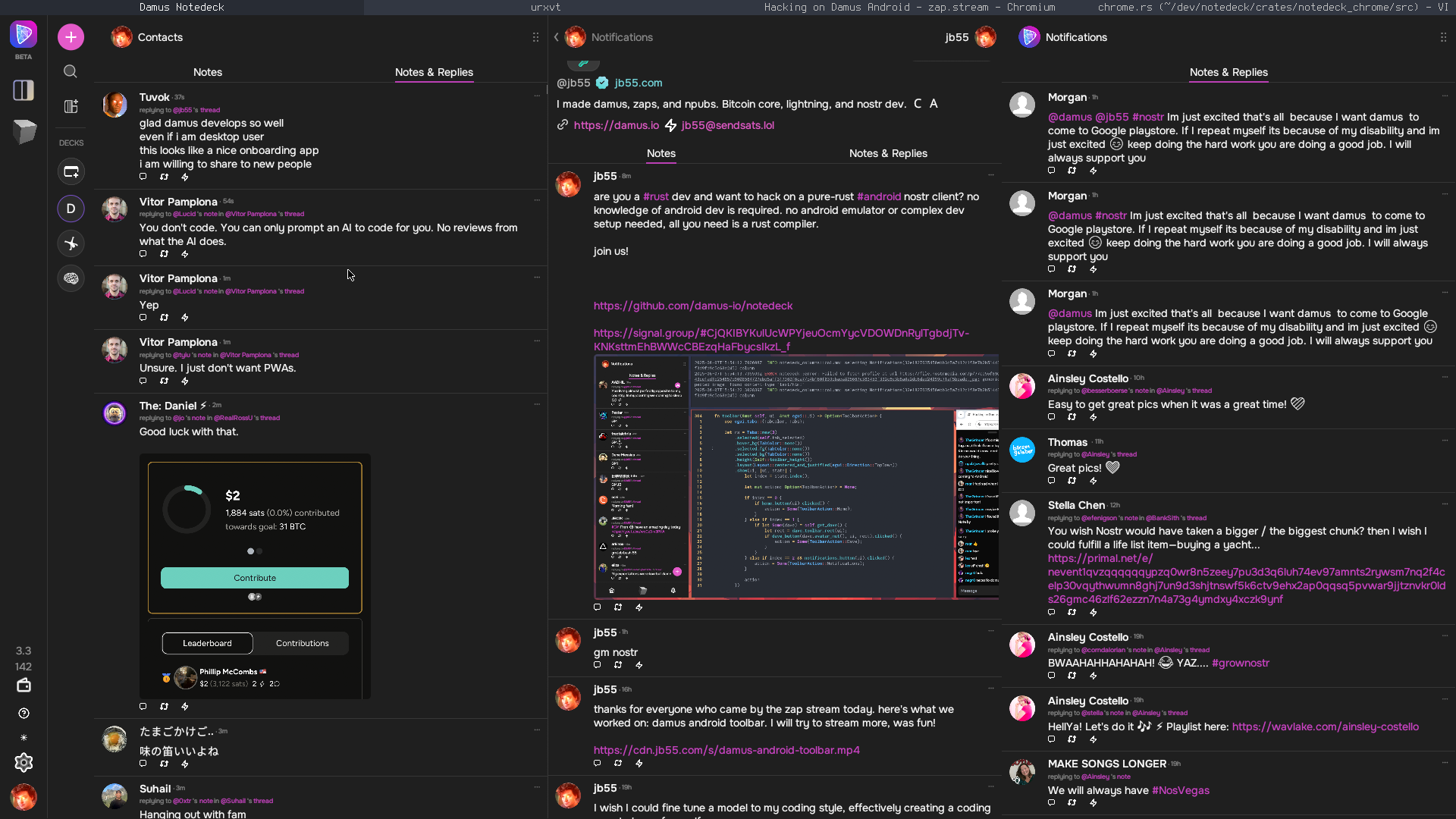The image size is (1456, 819).
Task: Open the jb55.com verified link
Action: pyautogui.click(x=638, y=83)
